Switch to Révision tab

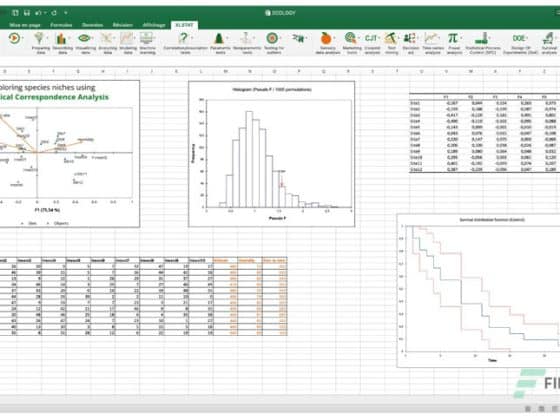tap(122, 25)
